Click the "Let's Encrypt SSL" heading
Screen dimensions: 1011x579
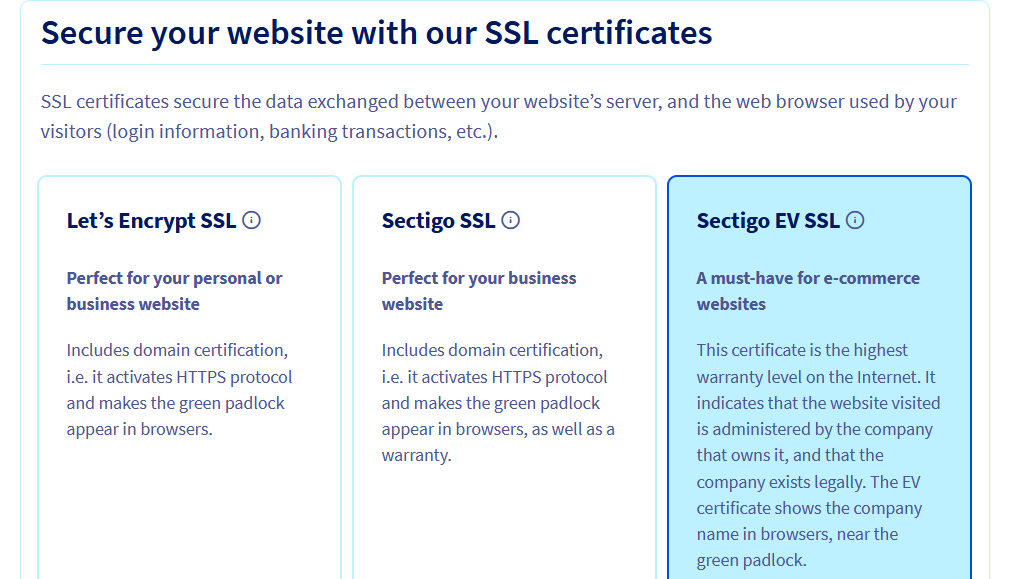pos(152,220)
